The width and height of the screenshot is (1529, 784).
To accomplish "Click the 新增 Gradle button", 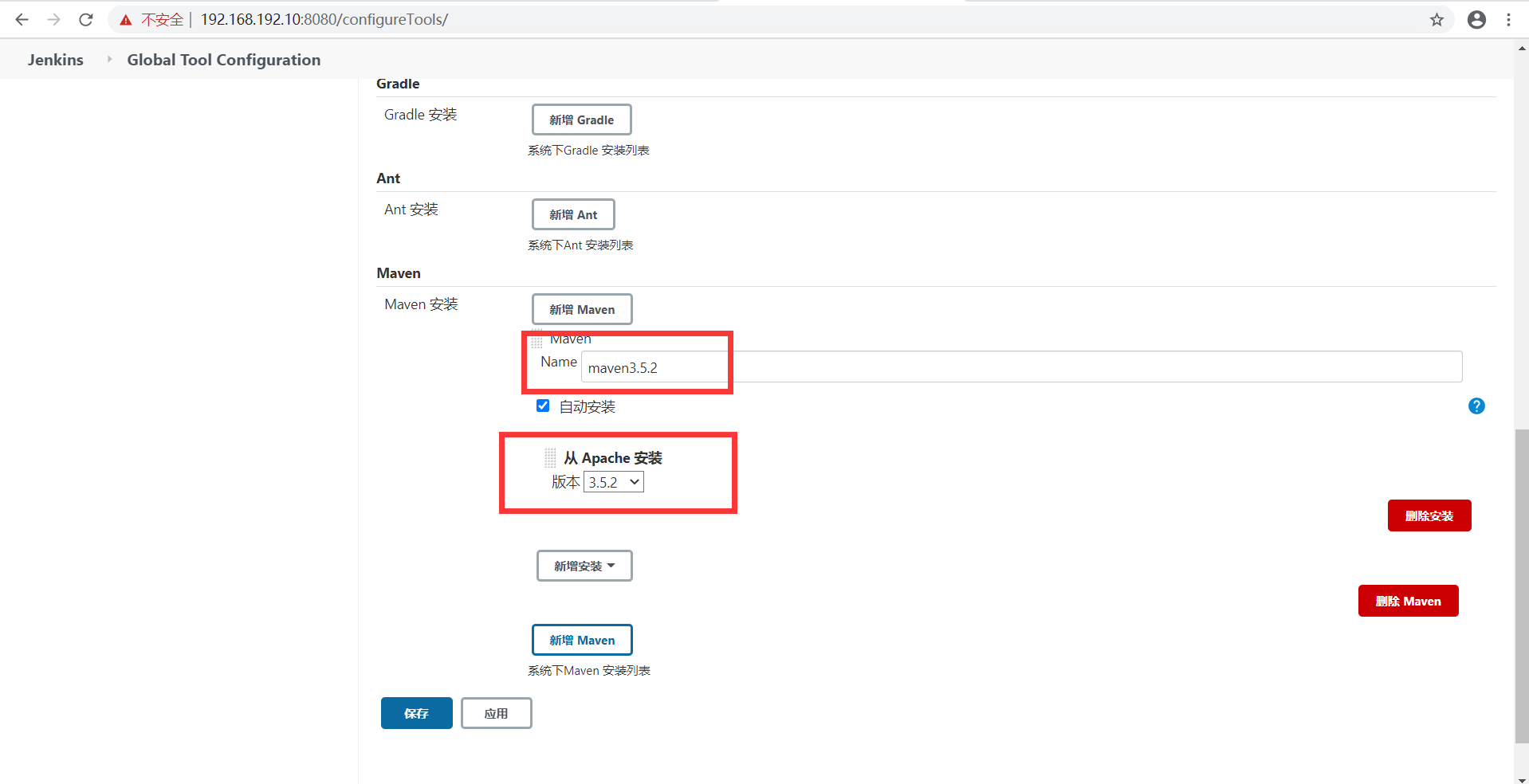I will pyautogui.click(x=582, y=120).
